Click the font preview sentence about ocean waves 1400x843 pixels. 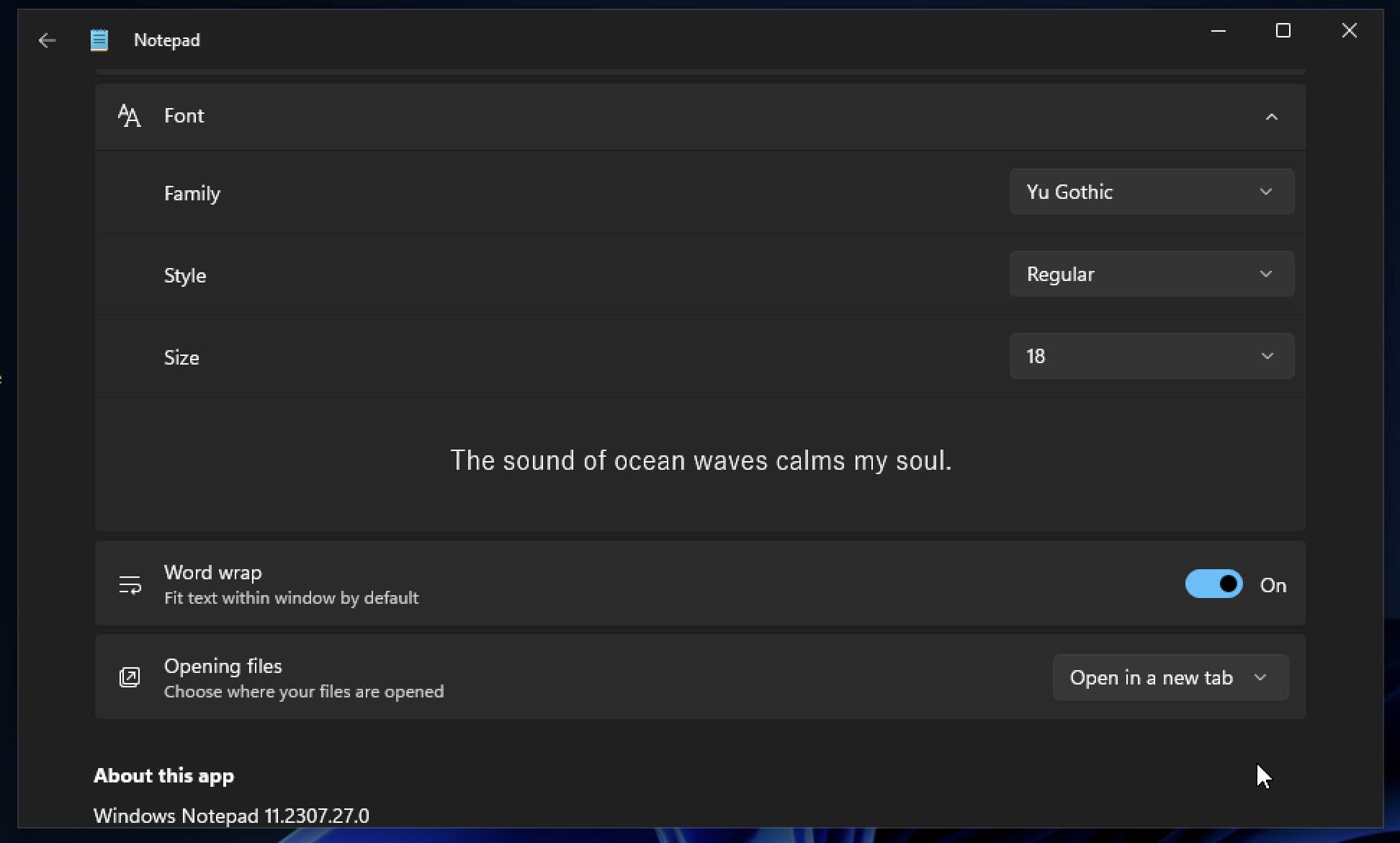[x=701, y=461]
